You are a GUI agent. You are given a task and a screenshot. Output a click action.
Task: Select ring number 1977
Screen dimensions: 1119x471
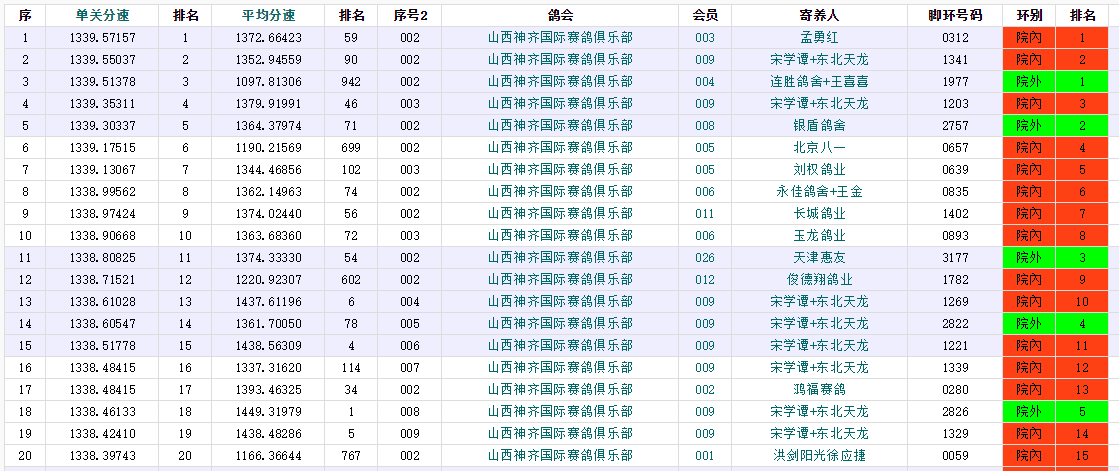[x=955, y=82]
